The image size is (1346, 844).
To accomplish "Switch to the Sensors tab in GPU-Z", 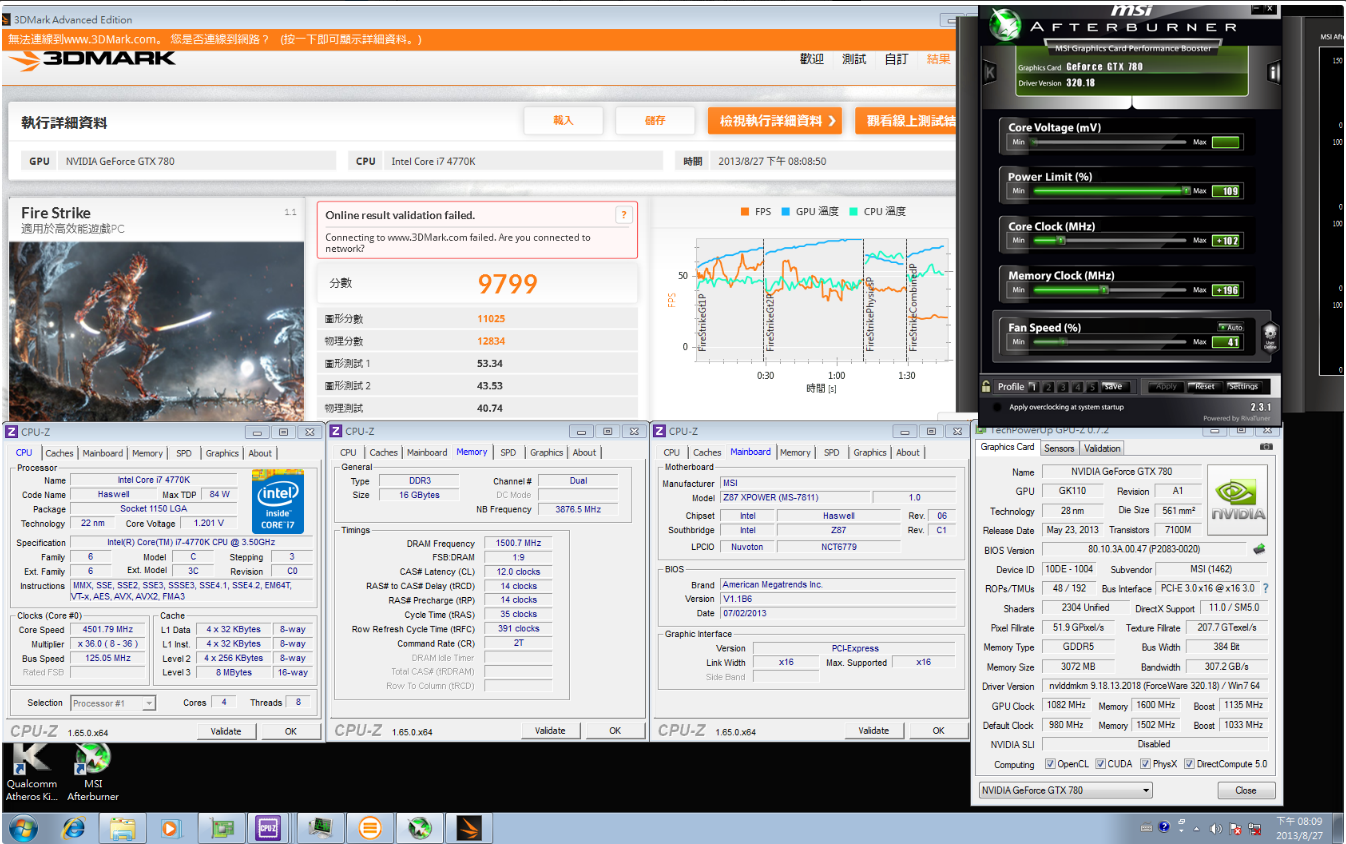I will point(1059,448).
